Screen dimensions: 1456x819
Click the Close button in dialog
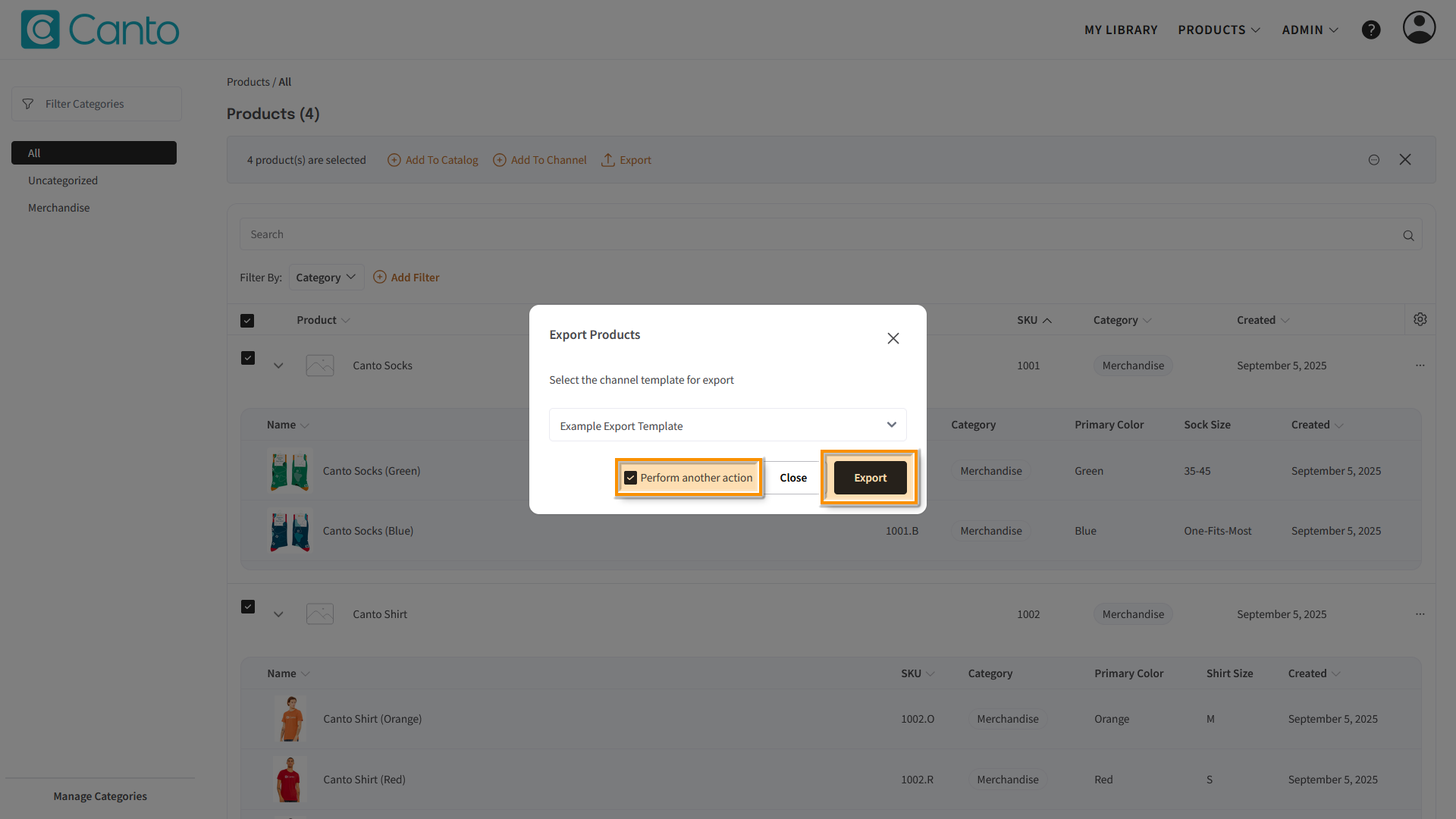click(793, 478)
